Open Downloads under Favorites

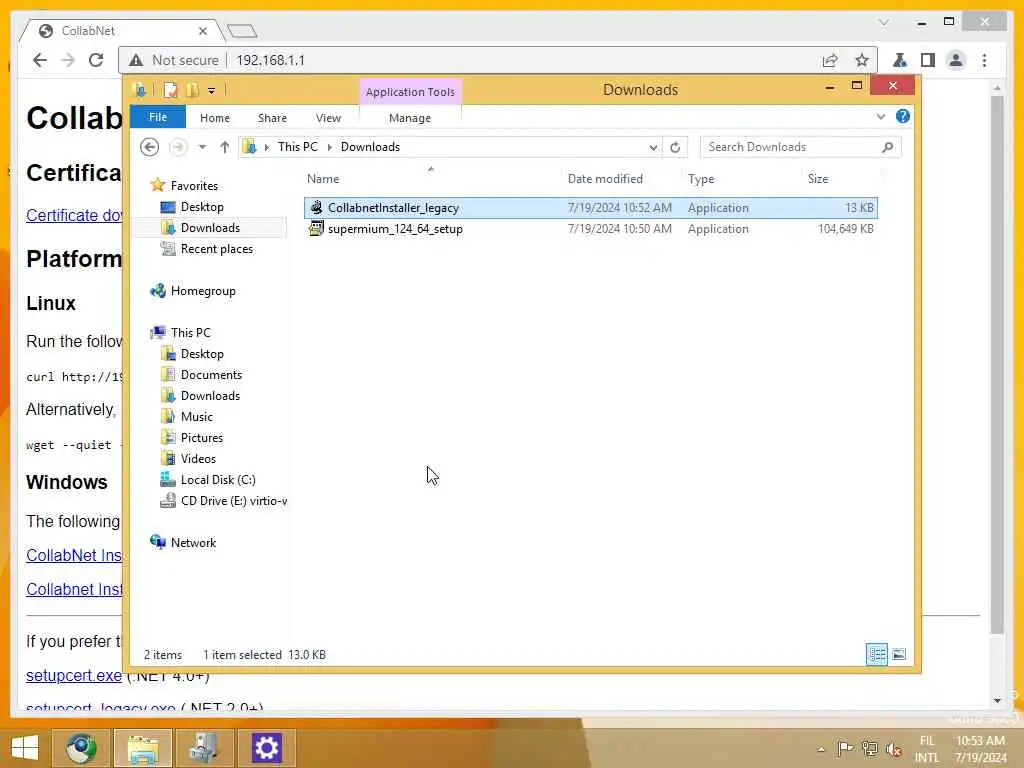tap(210, 228)
